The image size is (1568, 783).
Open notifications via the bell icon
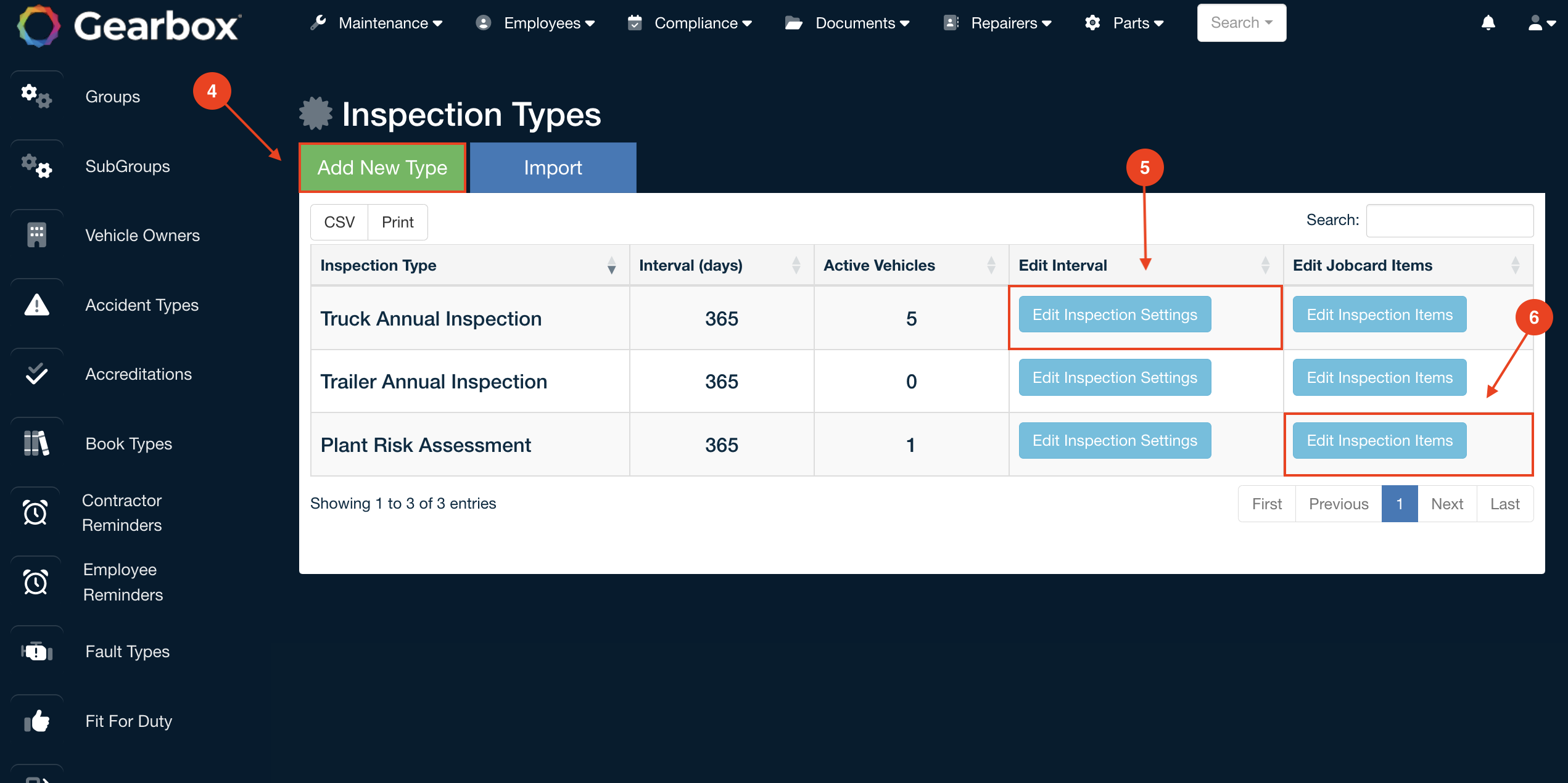(1488, 23)
